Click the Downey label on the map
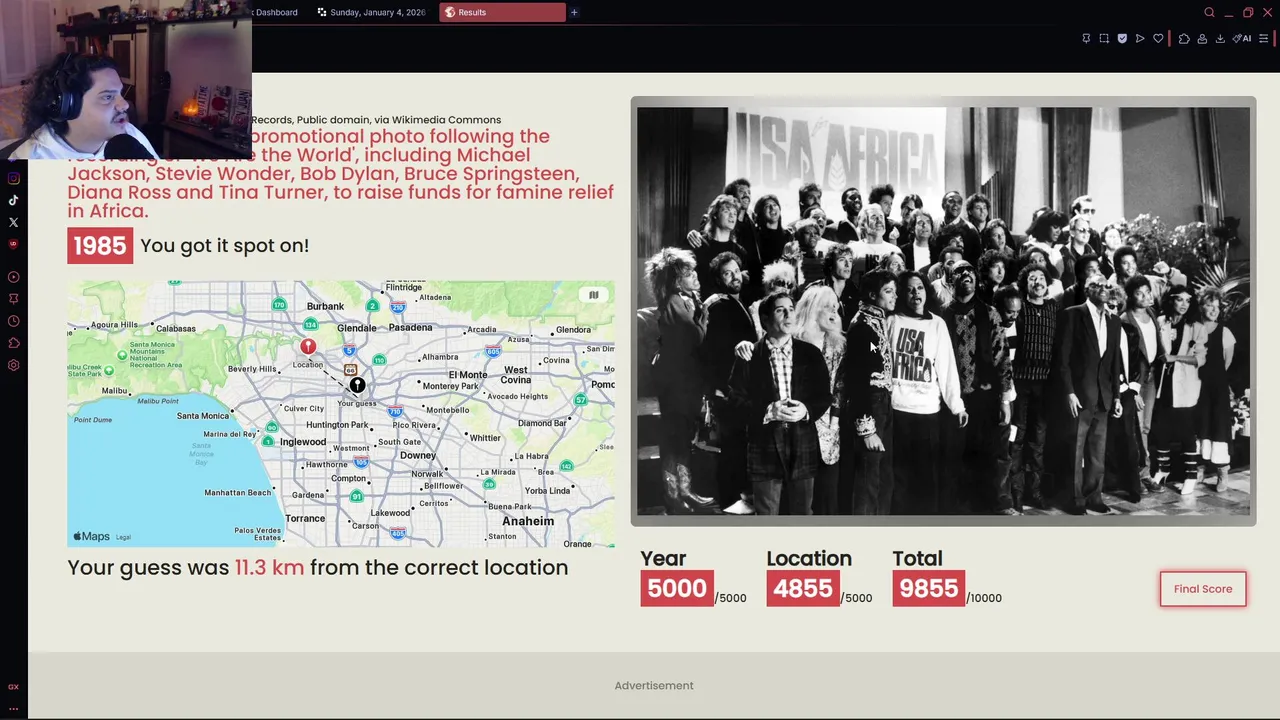The width and height of the screenshot is (1280, 720). click(418, 455)
